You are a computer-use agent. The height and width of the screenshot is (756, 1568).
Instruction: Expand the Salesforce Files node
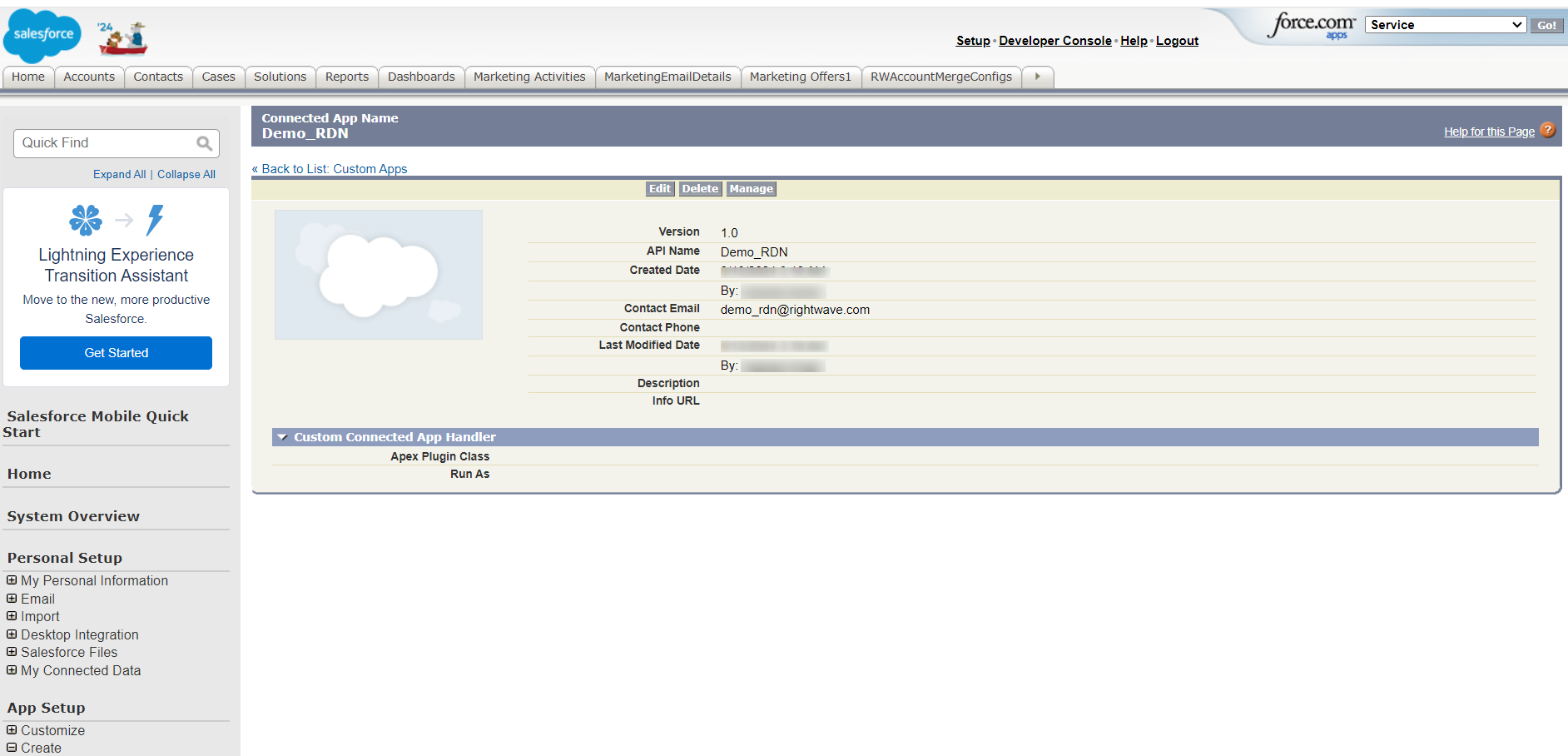click(x=12, y=652)
